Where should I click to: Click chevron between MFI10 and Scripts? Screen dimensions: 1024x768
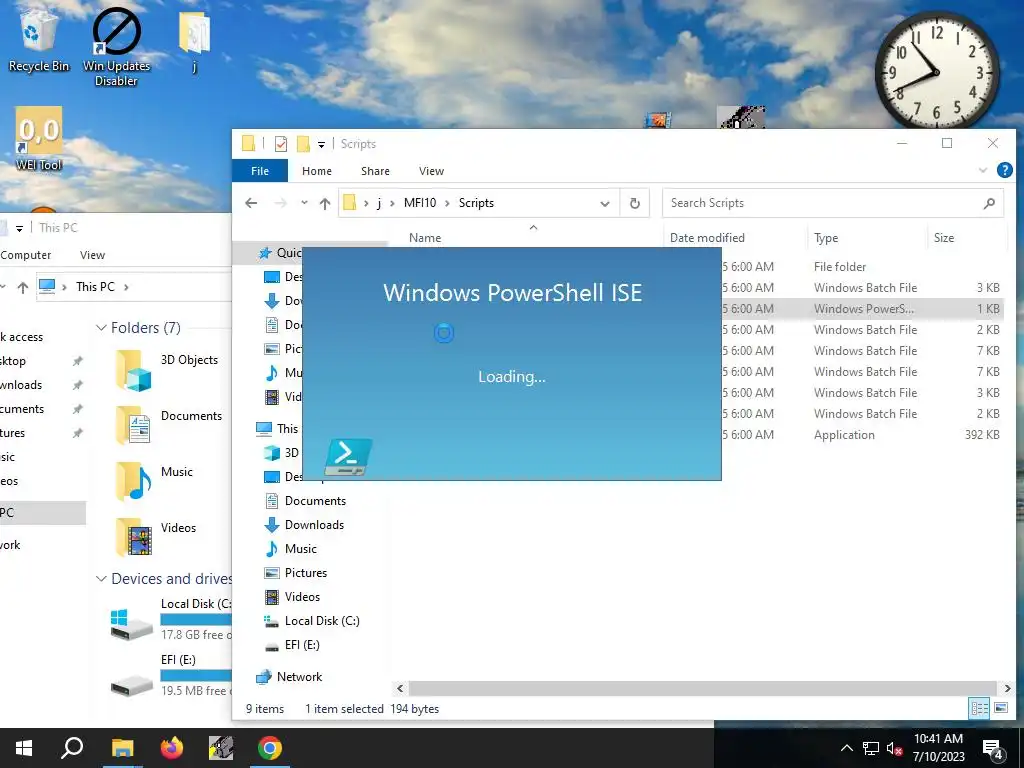[447, 203]
